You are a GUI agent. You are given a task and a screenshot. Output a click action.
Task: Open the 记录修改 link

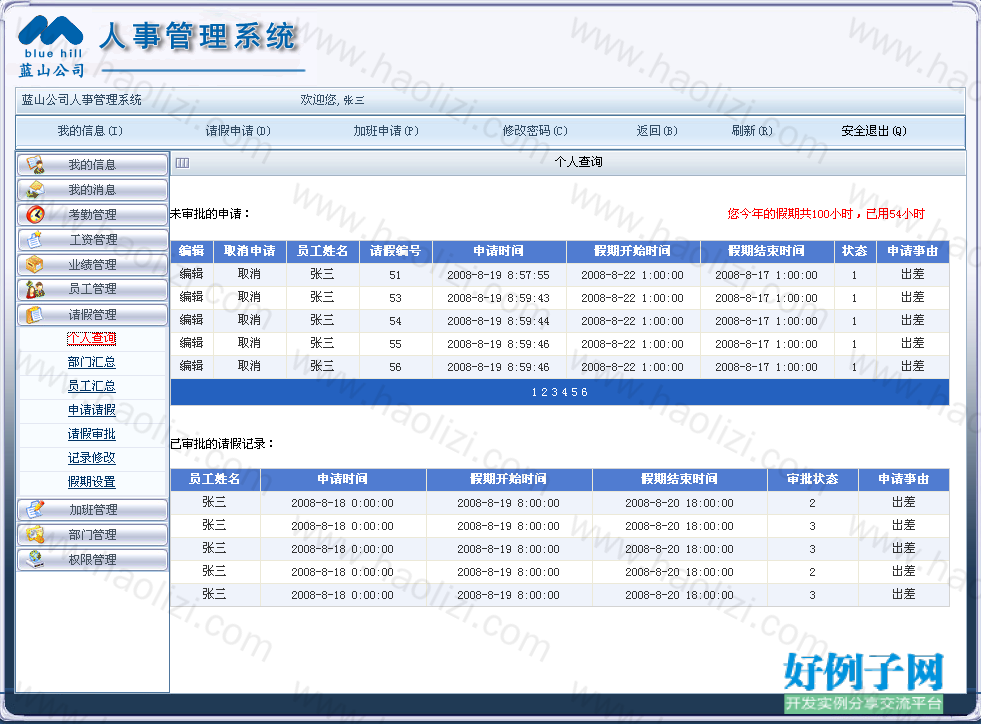[x=91, y=457]
